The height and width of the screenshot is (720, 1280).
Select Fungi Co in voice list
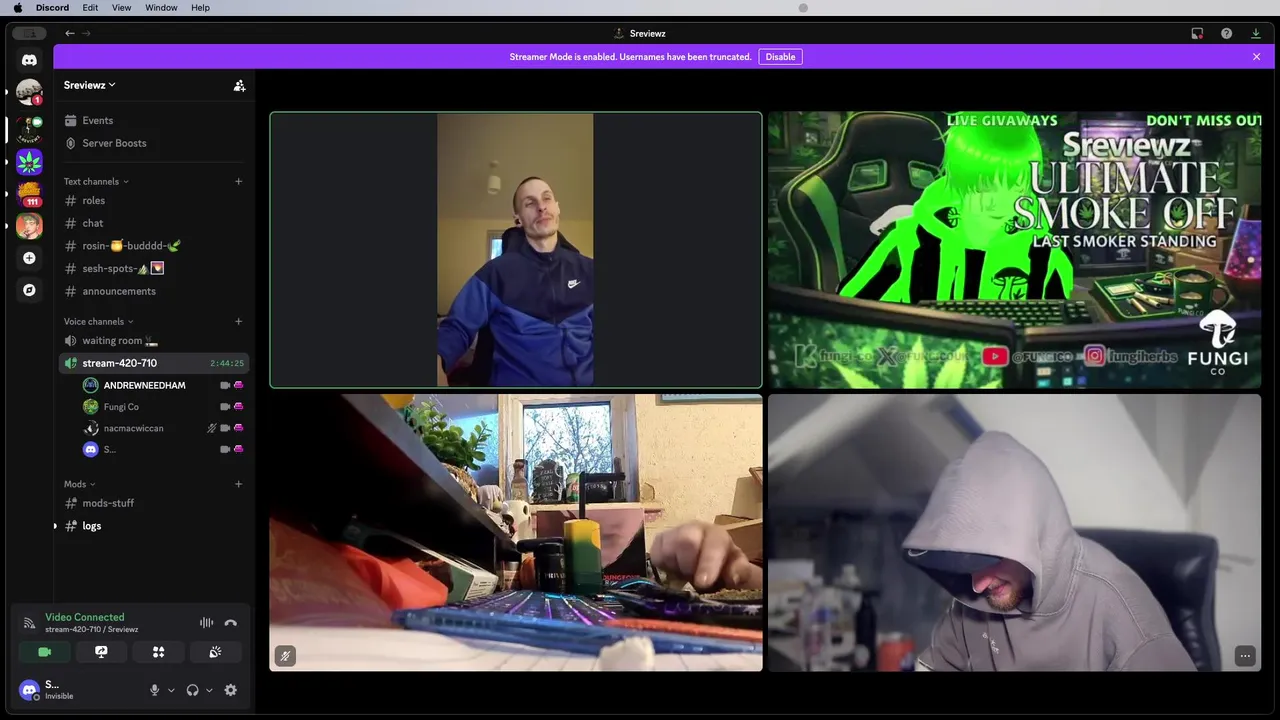point(163,407)
